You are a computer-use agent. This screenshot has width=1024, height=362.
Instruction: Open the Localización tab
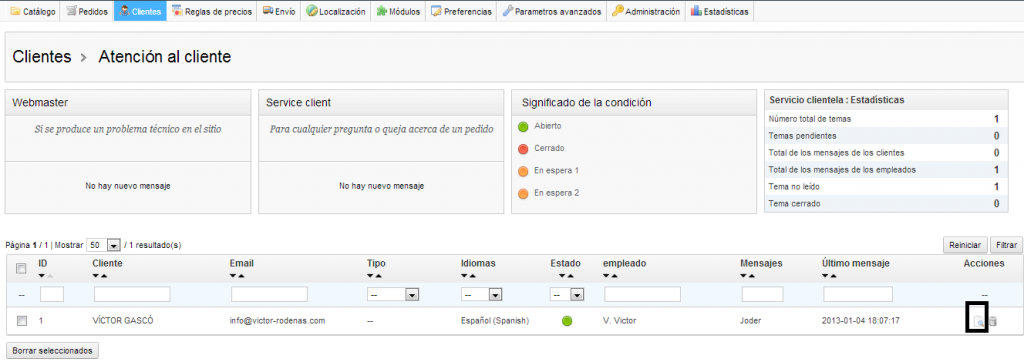[336, 11]
